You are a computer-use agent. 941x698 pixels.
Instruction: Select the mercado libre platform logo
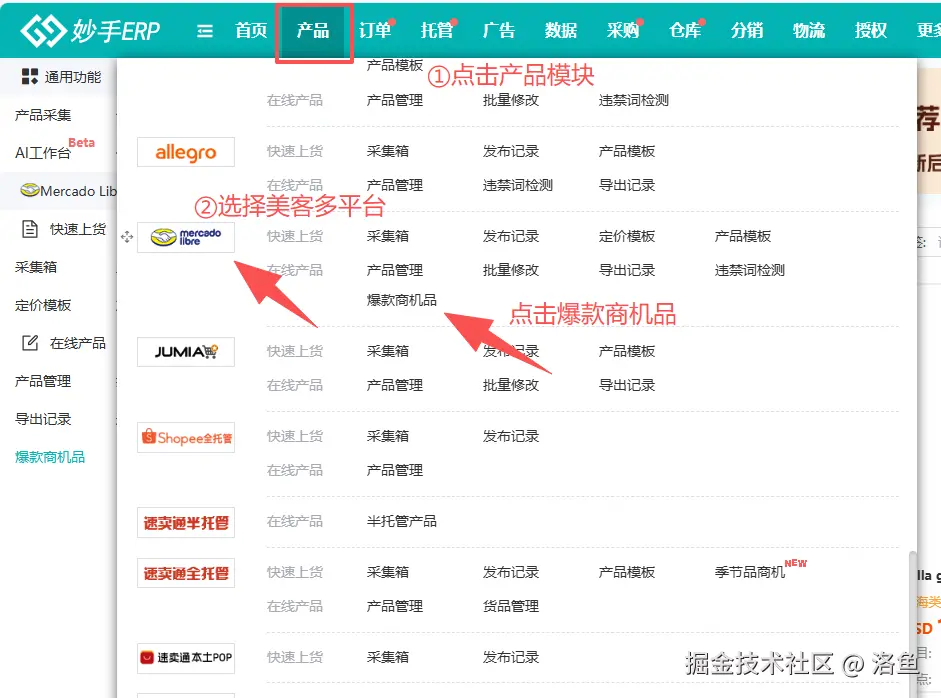185,237
